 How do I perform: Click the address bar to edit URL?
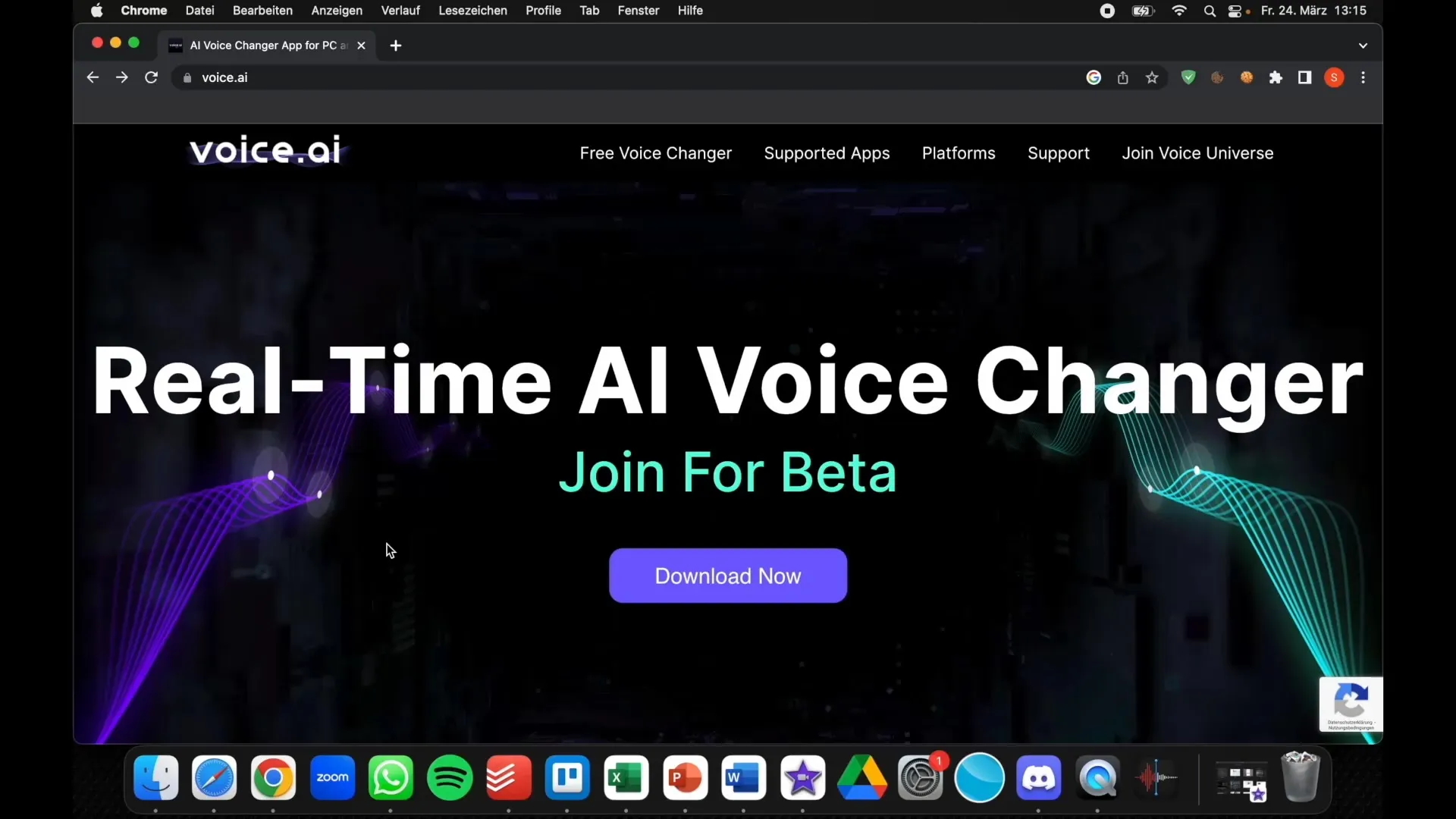(x=225, y=77)
